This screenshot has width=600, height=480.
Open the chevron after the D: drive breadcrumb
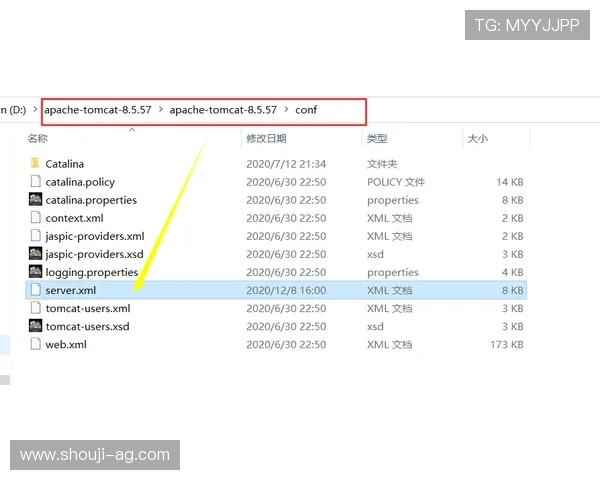click(35, 109)
